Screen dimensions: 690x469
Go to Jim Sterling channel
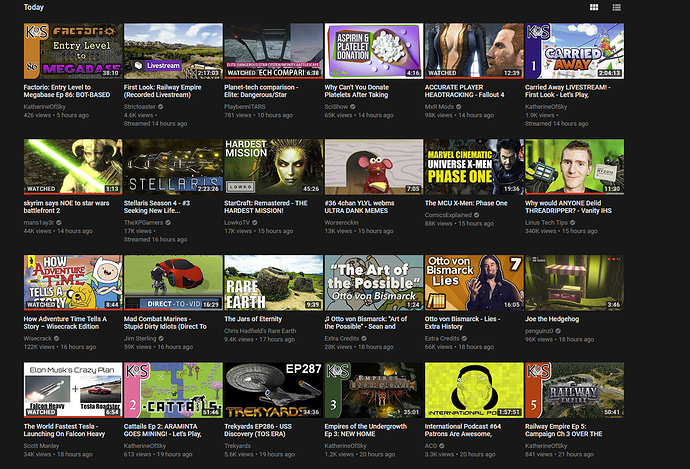(x=140, y=338)
